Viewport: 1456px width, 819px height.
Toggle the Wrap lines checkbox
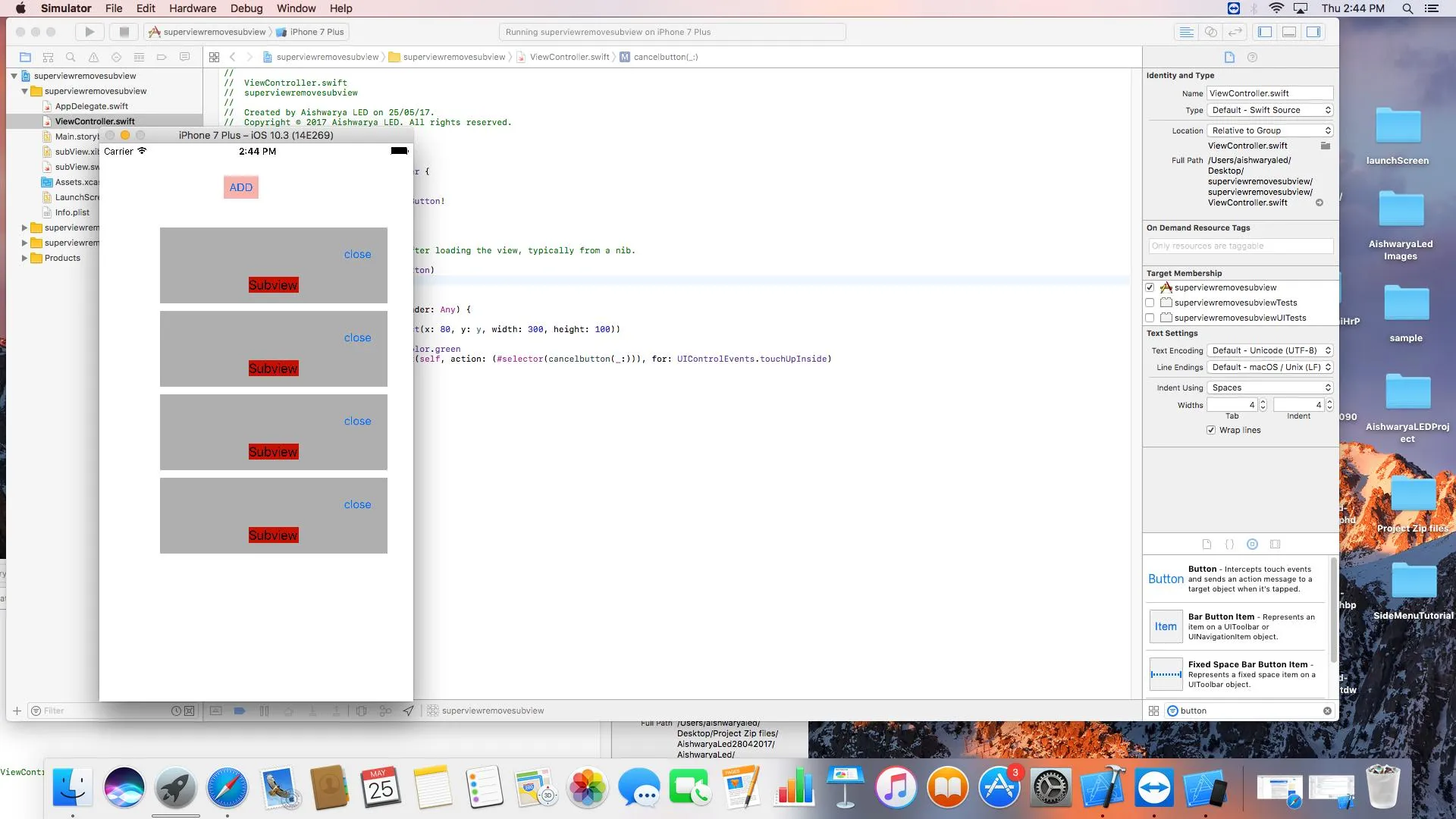[x=1211, y=430]
